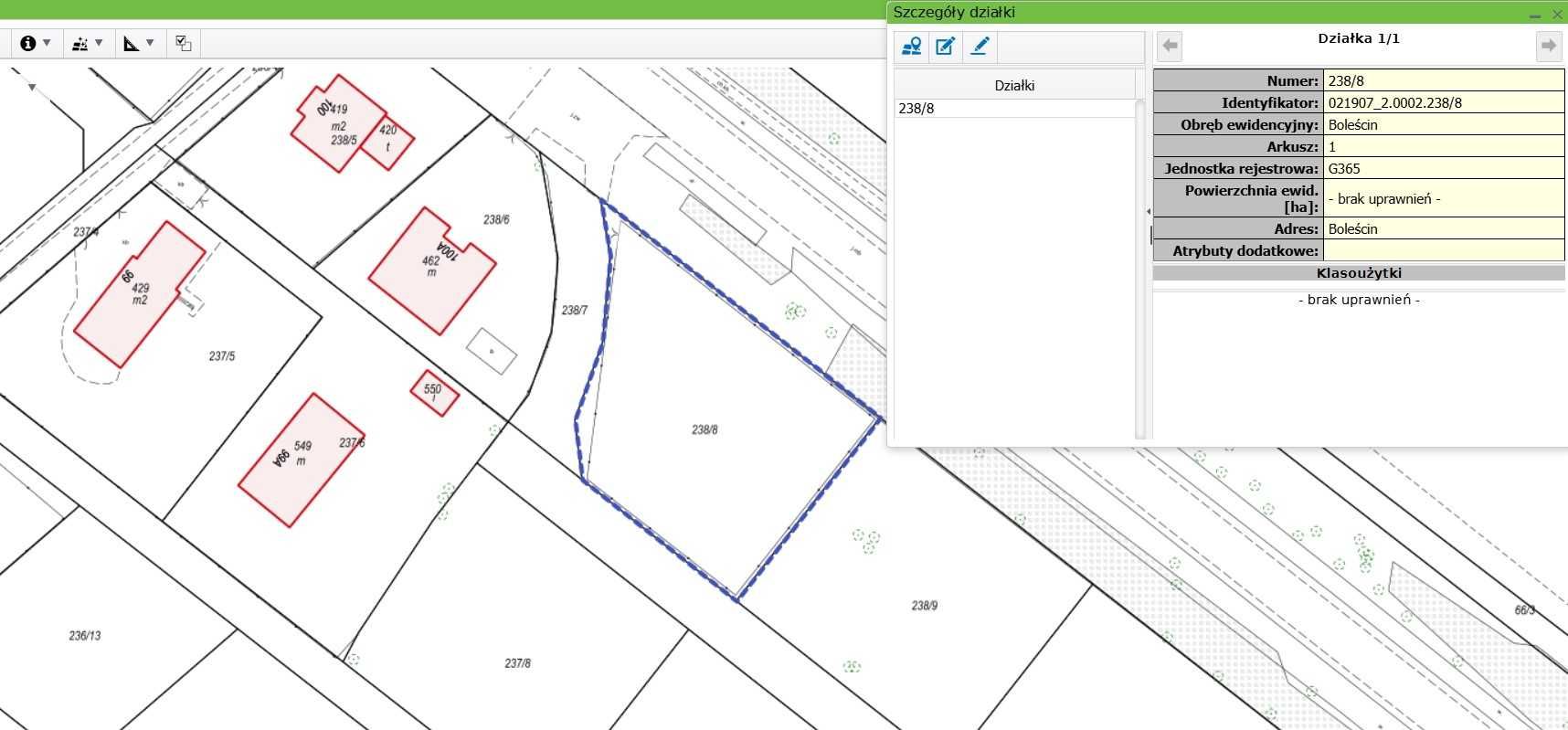
Task: Toggle the multi-selection checkbox tool
Action: pyautogui.click(x=183, y=43)
